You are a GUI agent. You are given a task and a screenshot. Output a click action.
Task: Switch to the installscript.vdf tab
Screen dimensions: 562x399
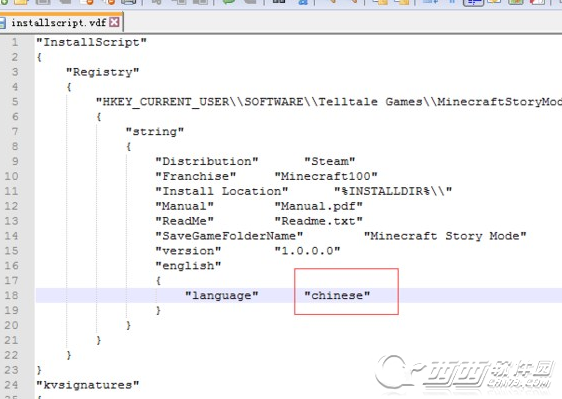(58, 23)
